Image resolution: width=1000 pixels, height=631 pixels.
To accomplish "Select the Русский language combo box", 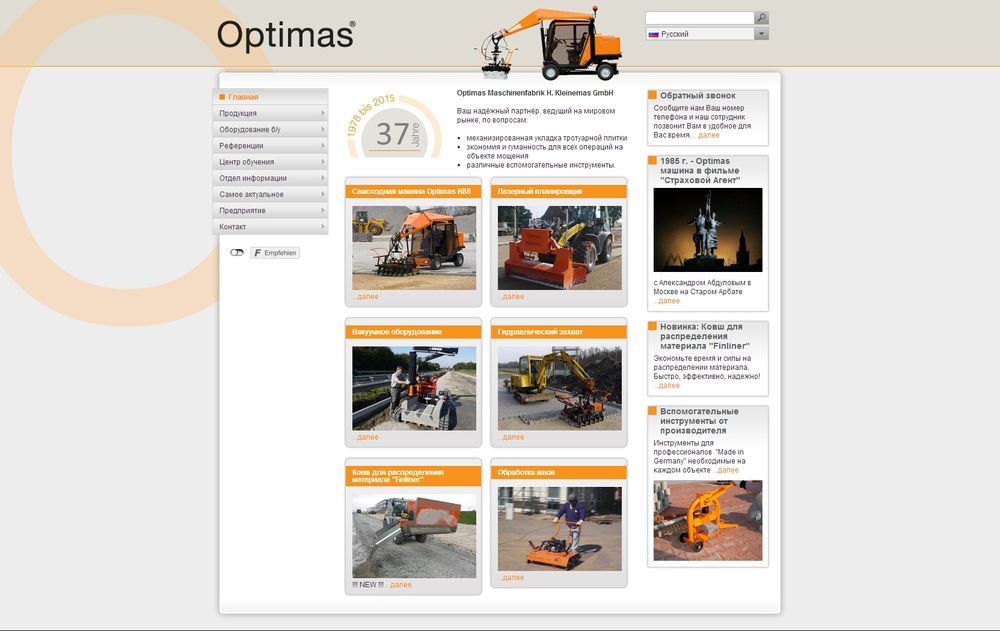I will [x=707, y=34].
